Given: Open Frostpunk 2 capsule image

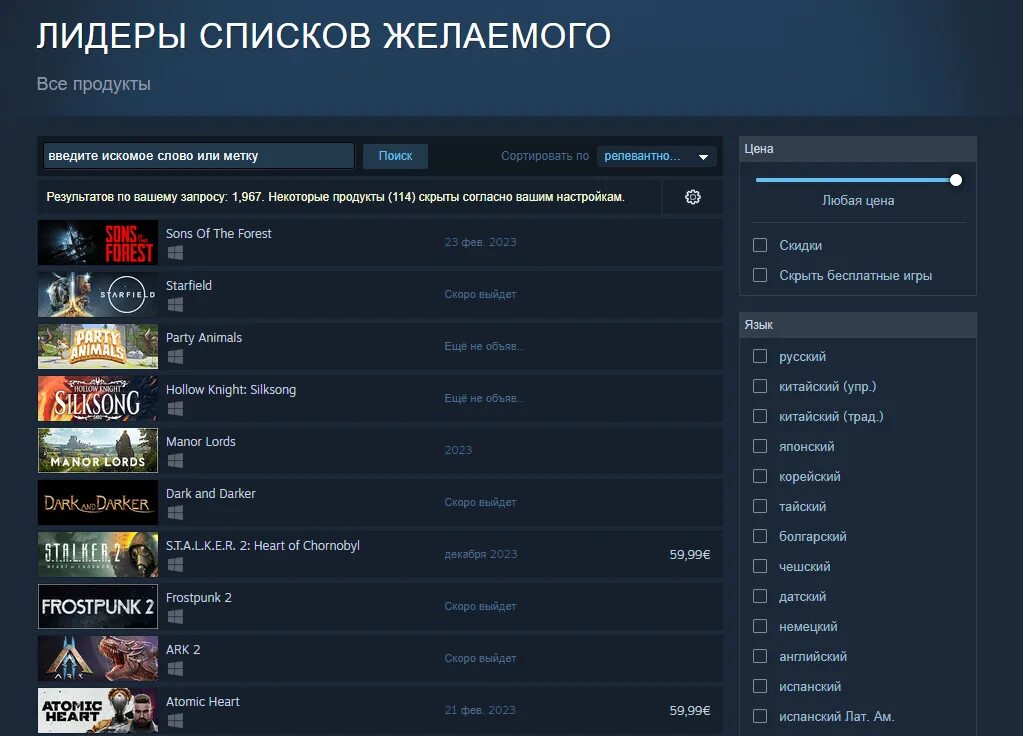Looking at the screenshot, I should [x=98, y=606].
